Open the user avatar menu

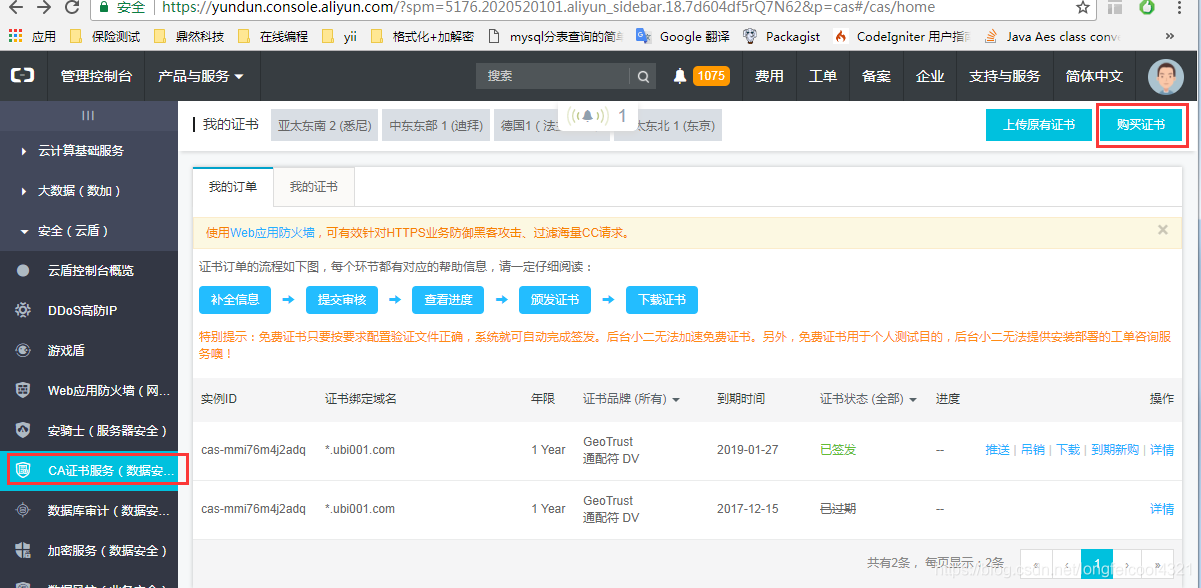tap(1165, 76)
